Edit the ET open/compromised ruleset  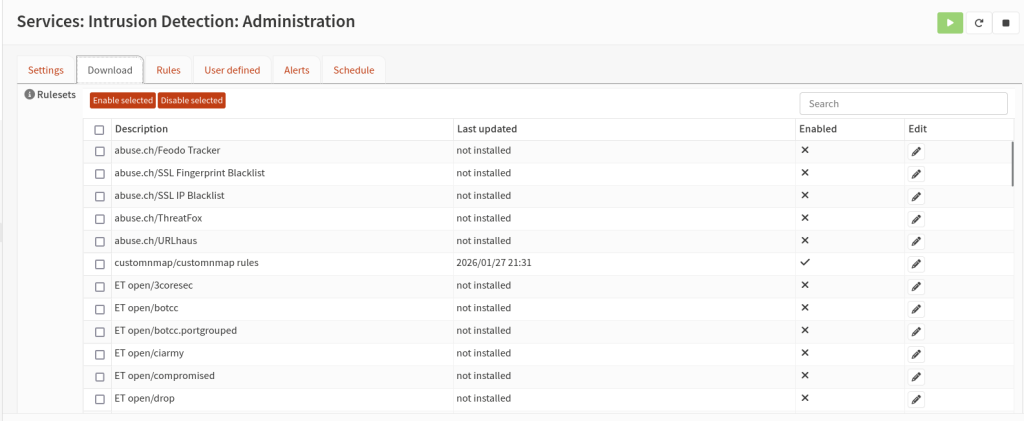tap(916, 377)
